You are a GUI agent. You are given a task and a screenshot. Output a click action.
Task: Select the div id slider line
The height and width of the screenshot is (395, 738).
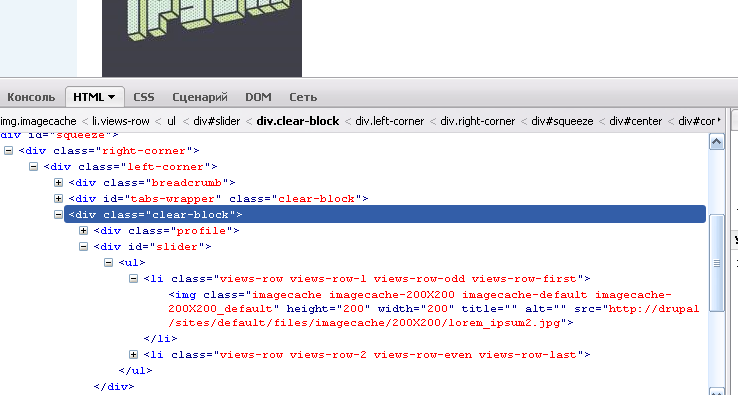click(x=152, y=247)
